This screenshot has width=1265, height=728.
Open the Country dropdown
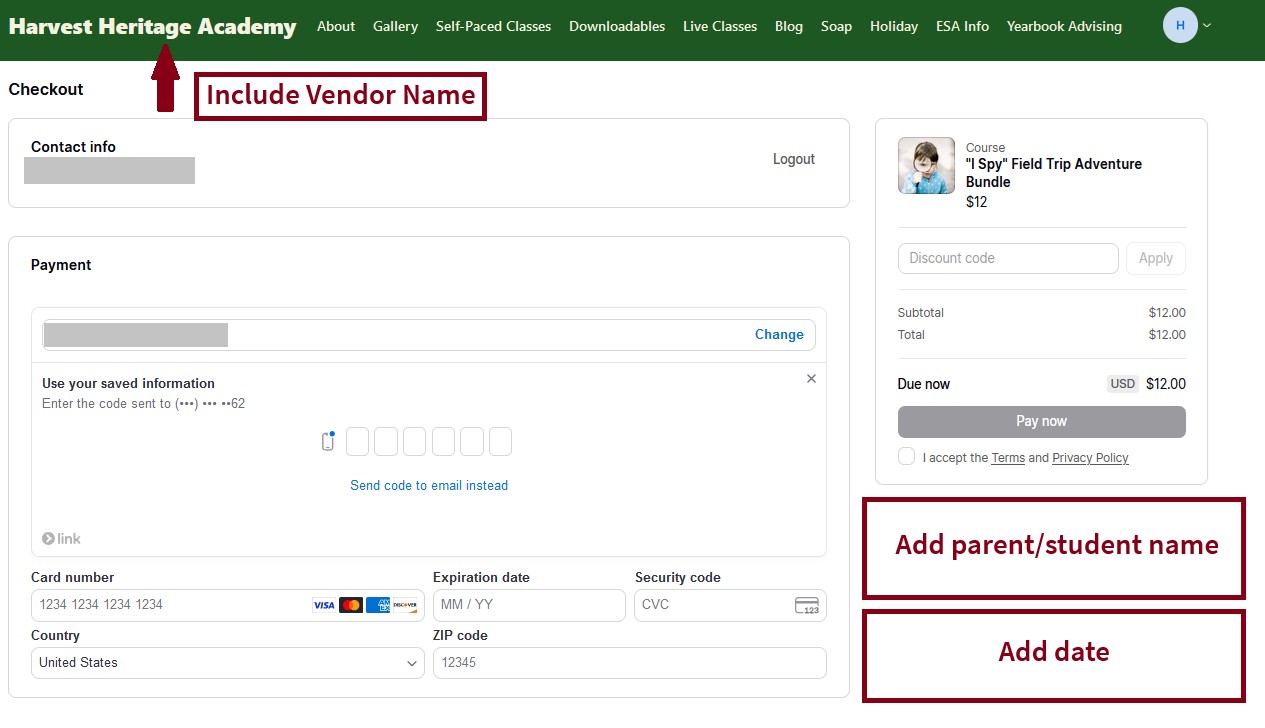coord(227,663)
